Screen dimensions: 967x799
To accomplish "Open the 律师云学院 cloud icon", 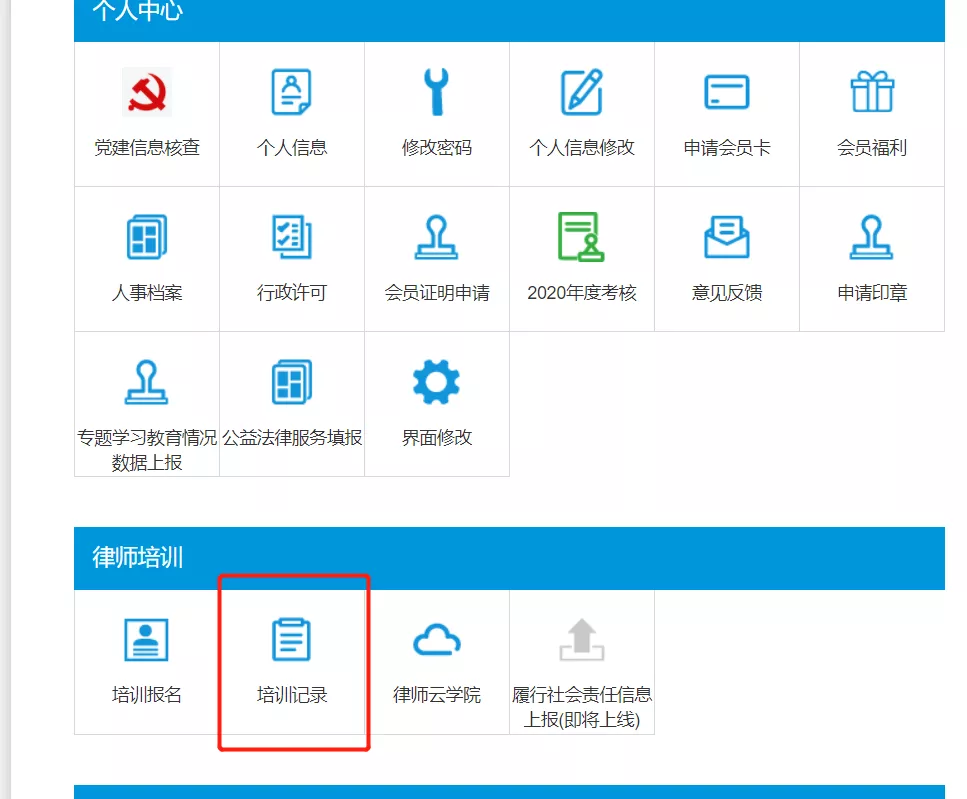I will (x=437, y=640).
